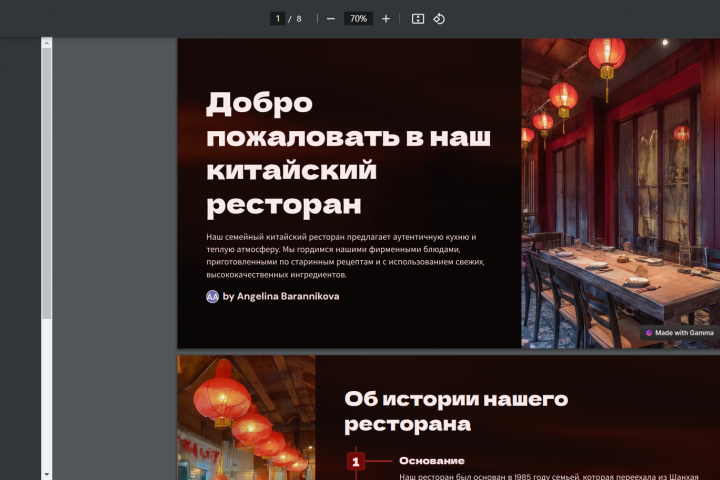
Task: Click the author name by Angelina Barannikova
Action: pos(281,296)
